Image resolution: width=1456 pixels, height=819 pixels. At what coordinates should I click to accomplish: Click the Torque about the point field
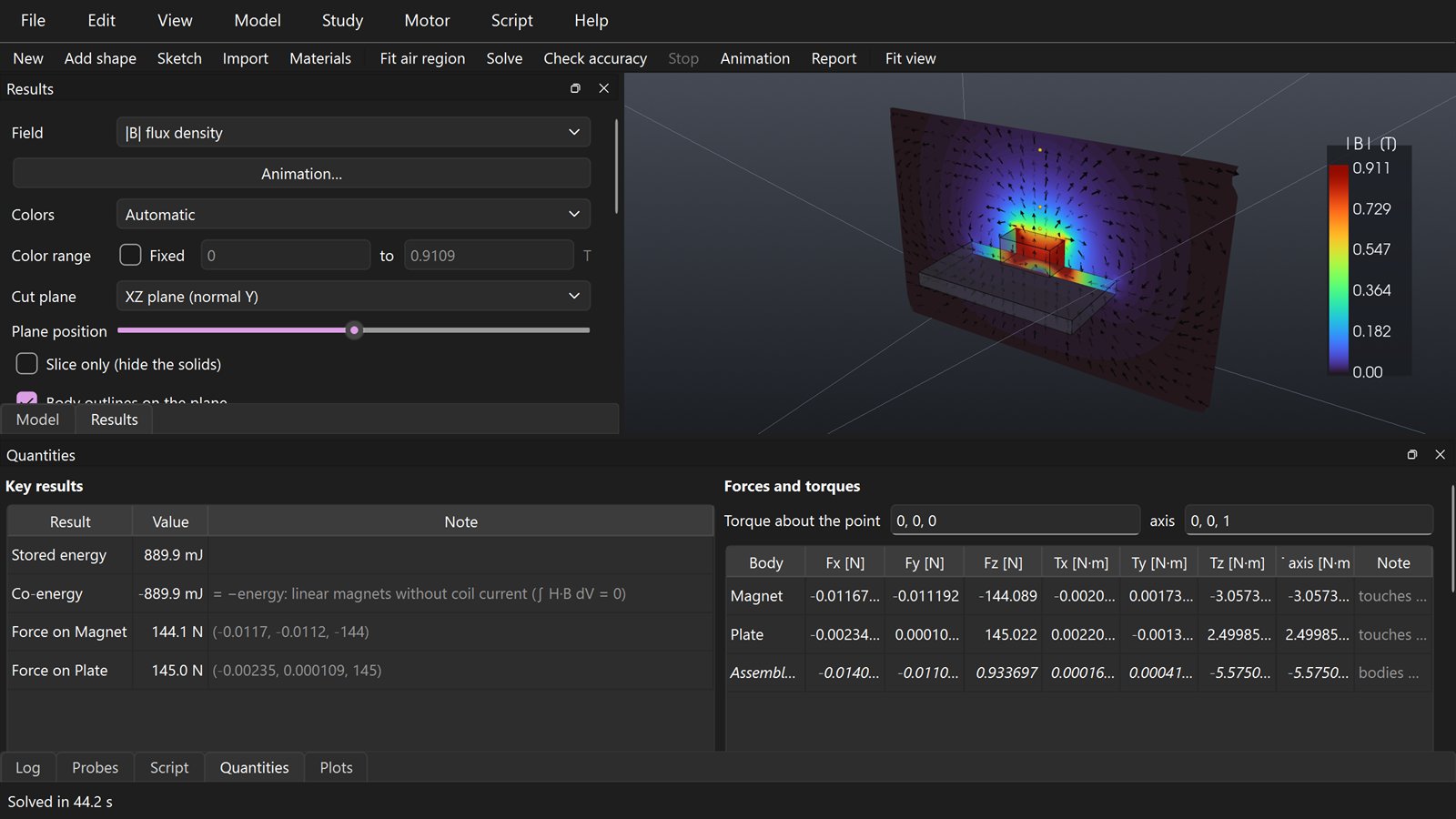1015,521
